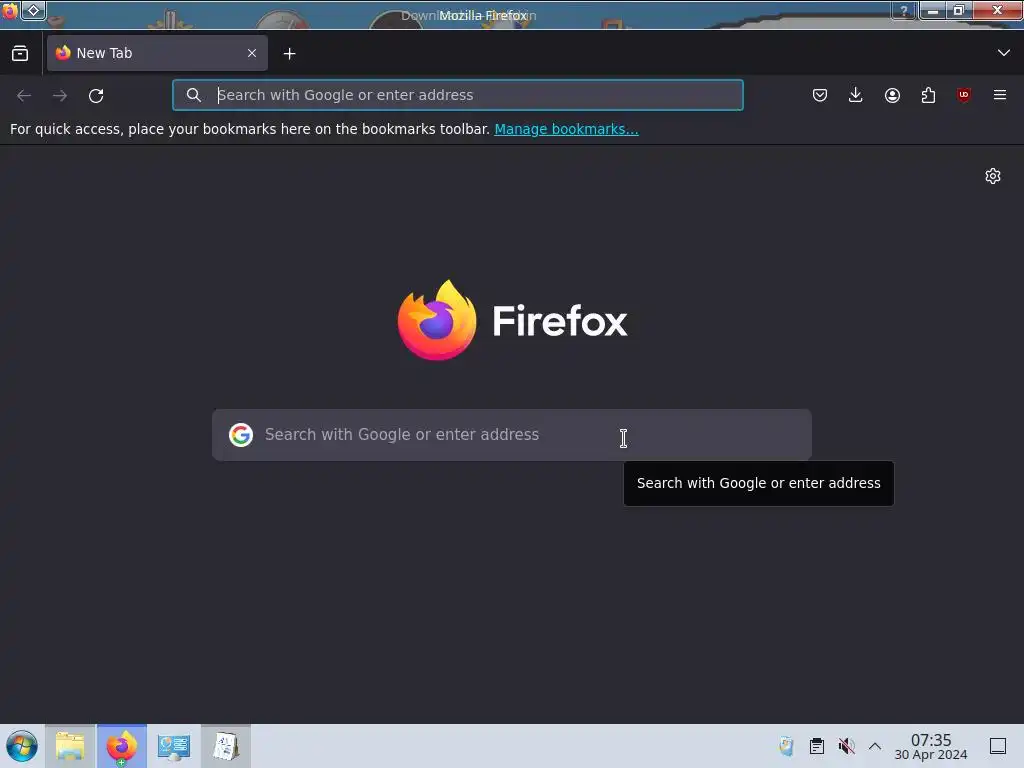Viewport: 1024px width, 768px height.
Task: Open the Extensions puzzle-piece menu
Action: click(928, 95)
